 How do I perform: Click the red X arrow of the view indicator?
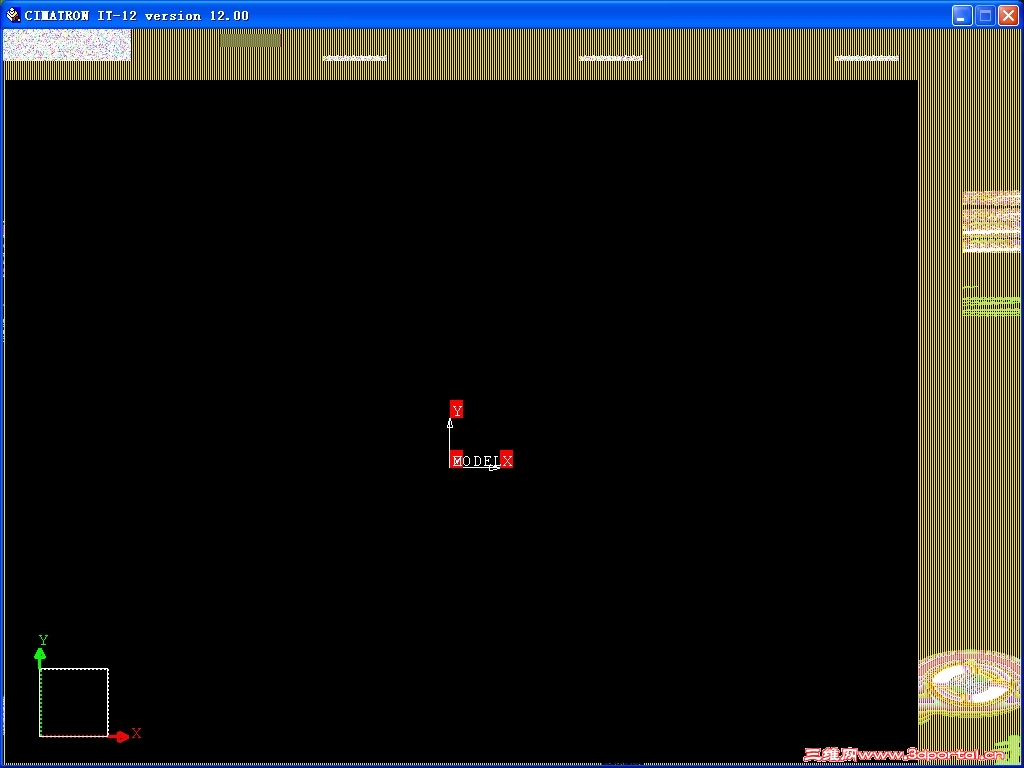click(x=120, y=737)
